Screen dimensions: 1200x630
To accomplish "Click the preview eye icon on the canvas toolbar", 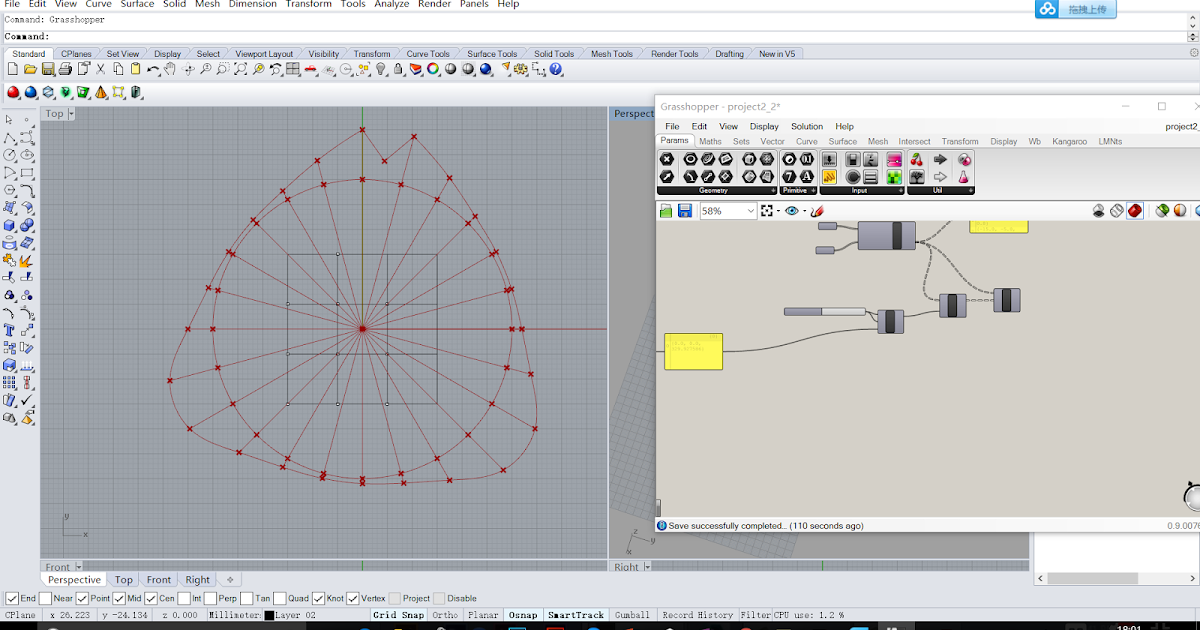I will click(792, 211).
